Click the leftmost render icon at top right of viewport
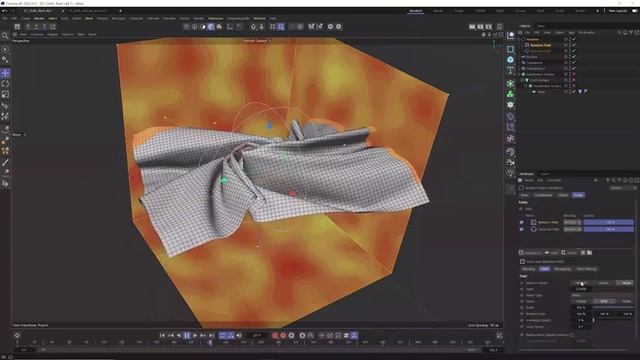The height and width of the screenshot is (360, 640). pos(472,27)
